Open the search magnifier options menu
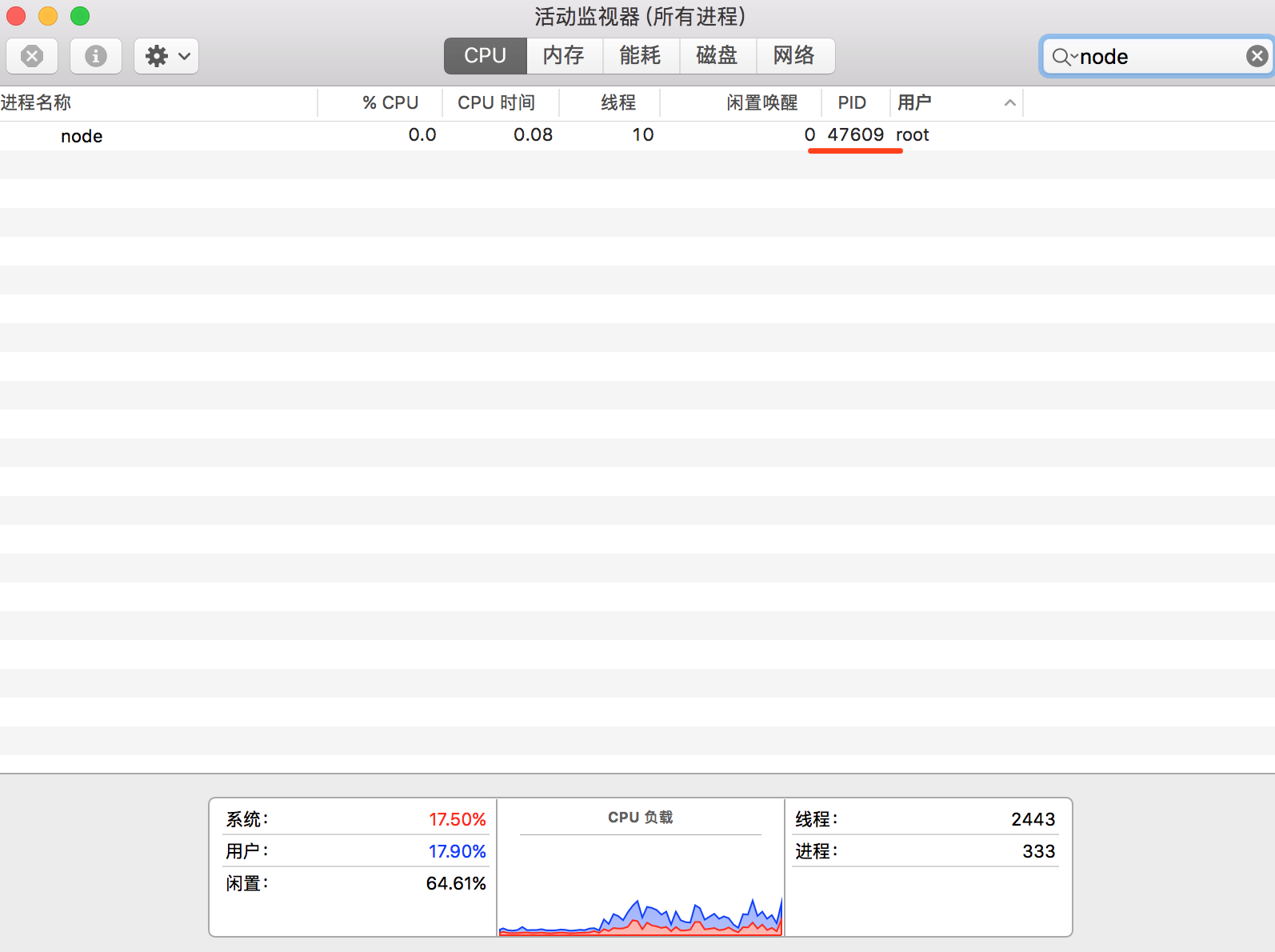Screen dimensions: 1275x952 [x=1065, y=57]
